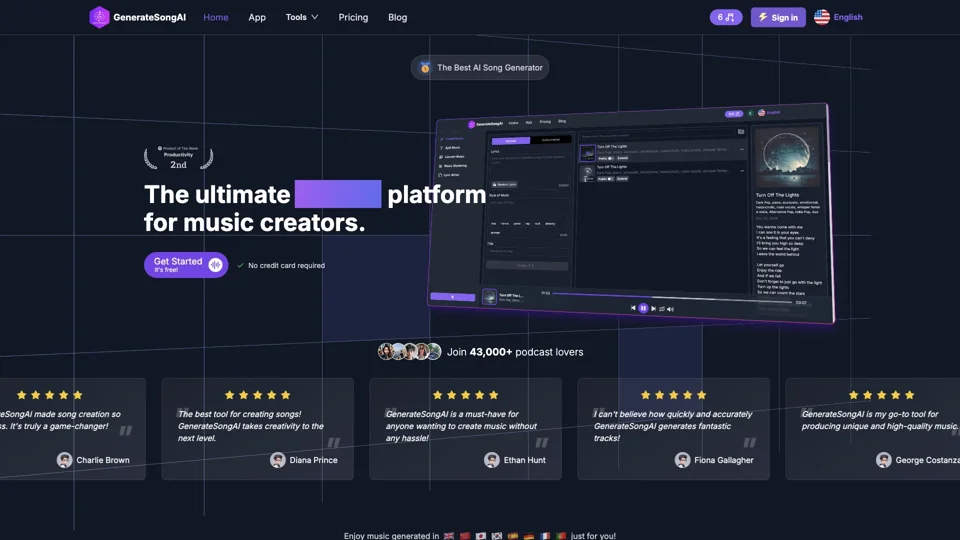The image size is (960, 540).
Task: Click the stacked user avatars group
Action: coord(409,351)
